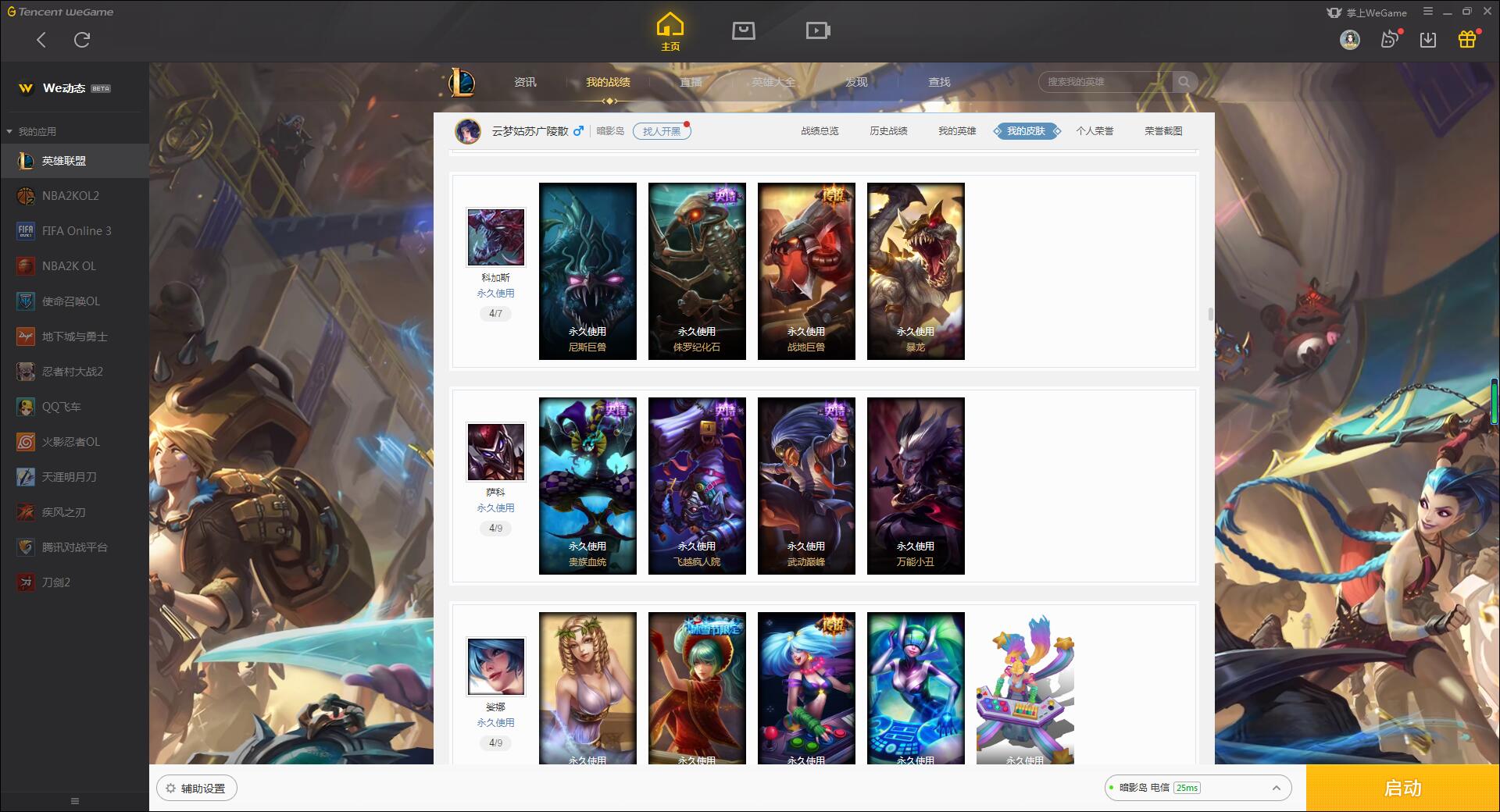Open the 侏罗纪化石 skin card
The image size is (1500, 812).
[697, 271]
